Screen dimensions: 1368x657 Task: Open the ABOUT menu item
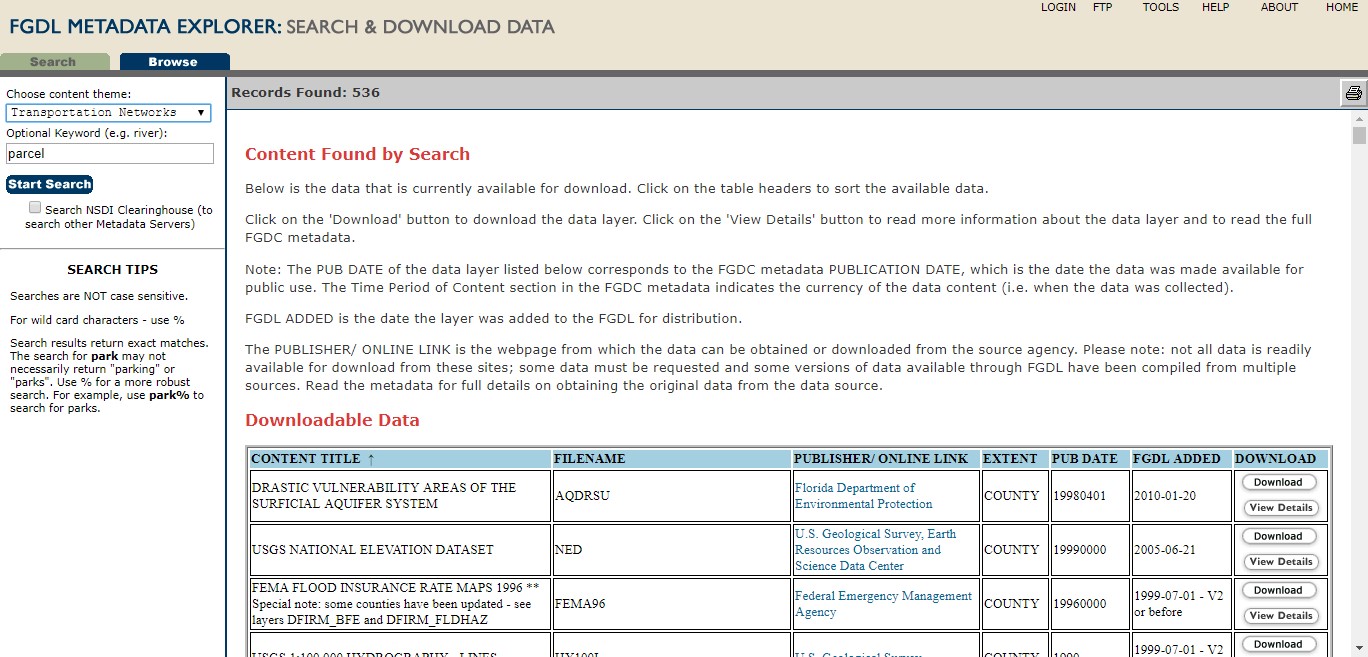[x=1279, y=7]
